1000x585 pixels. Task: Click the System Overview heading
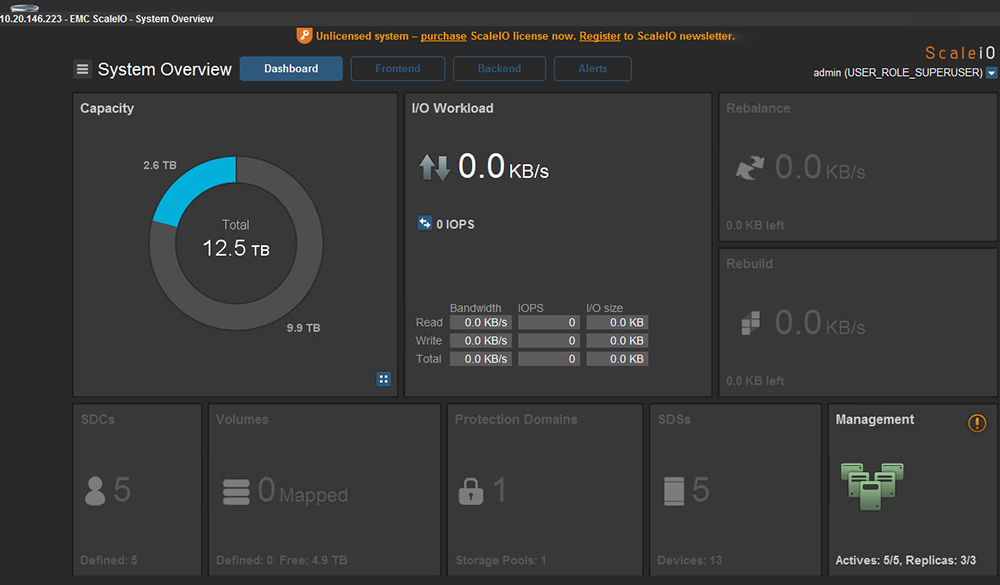coord(165,69)
